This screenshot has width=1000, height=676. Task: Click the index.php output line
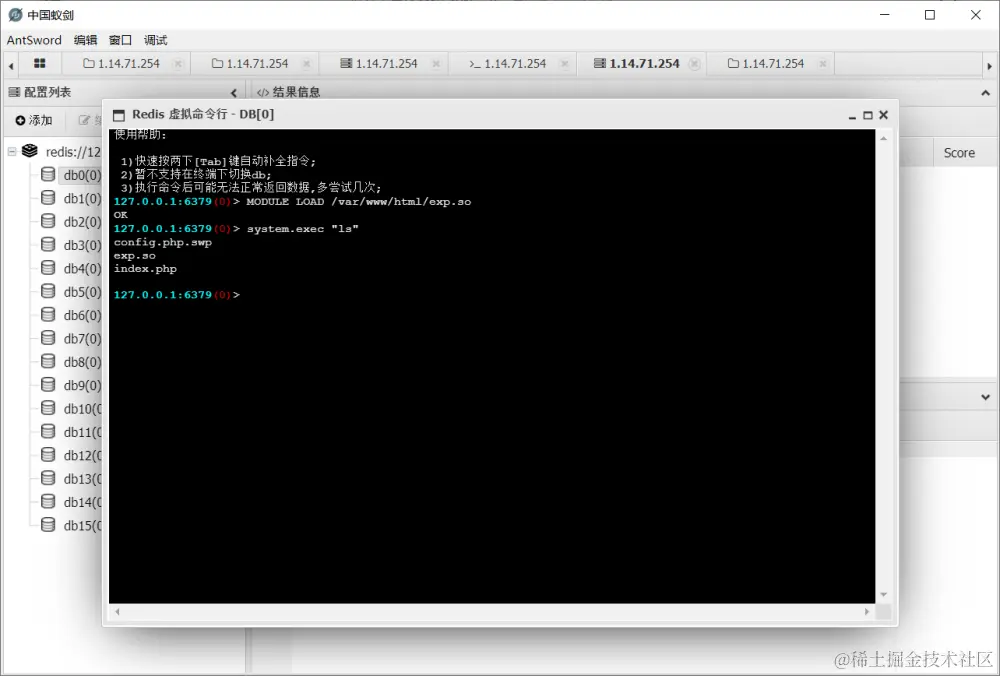(x=145, y=269)
